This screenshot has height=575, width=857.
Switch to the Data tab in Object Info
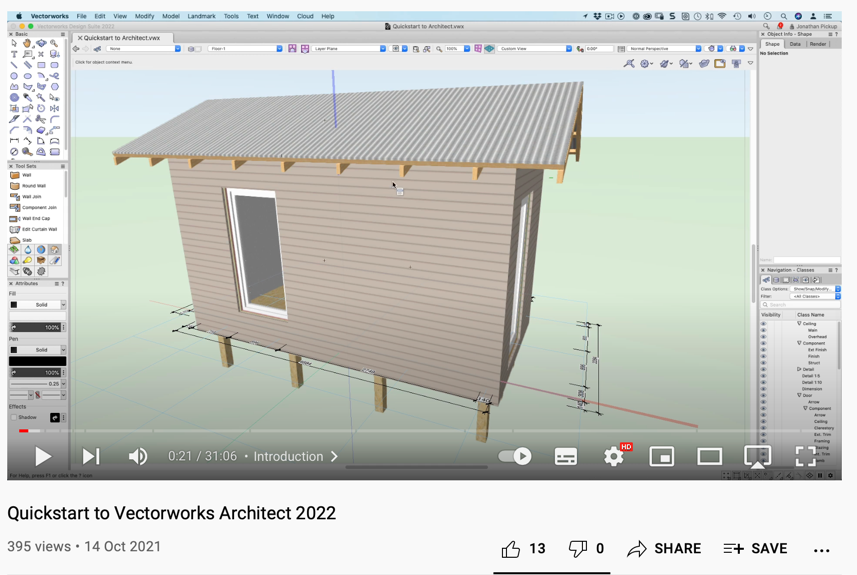[795, 44]
